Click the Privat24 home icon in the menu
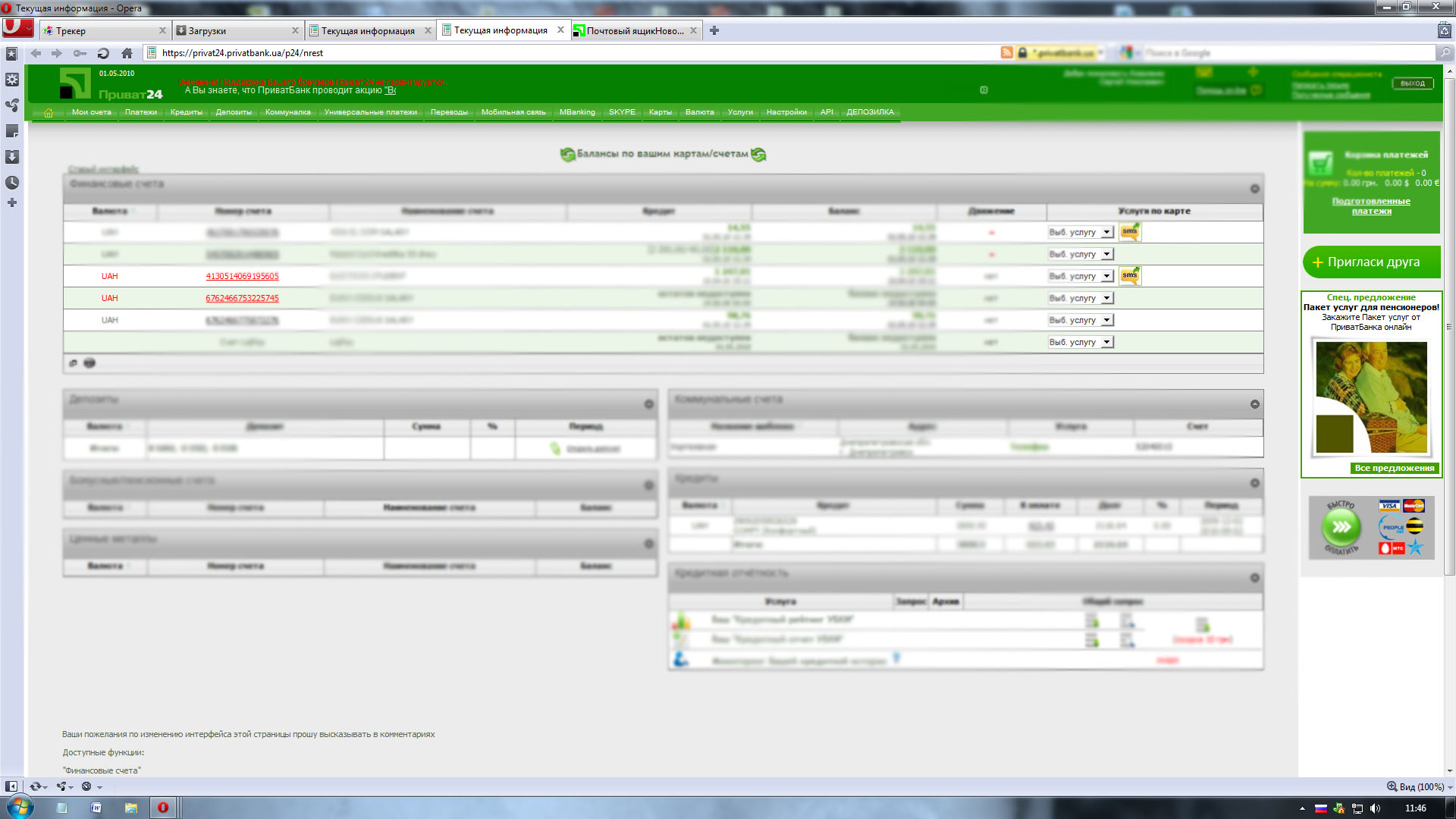This screenshot has height=819, width=1456. (x=49, y=112)
